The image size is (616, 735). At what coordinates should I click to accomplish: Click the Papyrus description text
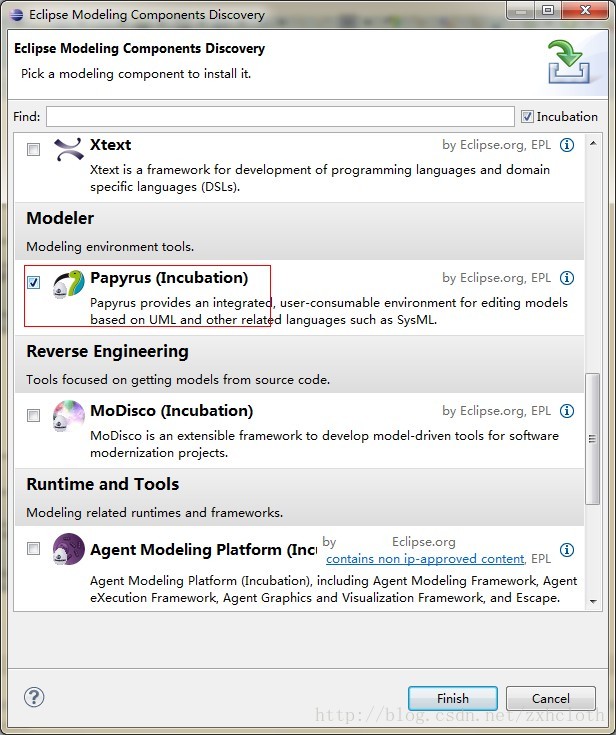pos(329,311)
